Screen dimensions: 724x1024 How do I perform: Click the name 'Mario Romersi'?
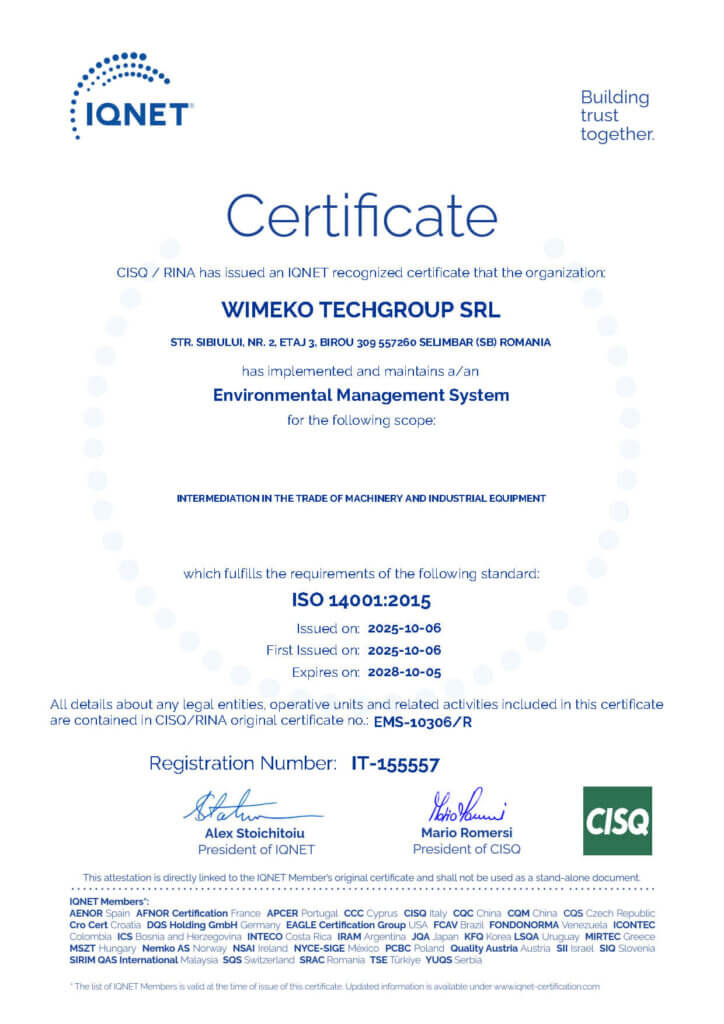[x=467, y=833]
